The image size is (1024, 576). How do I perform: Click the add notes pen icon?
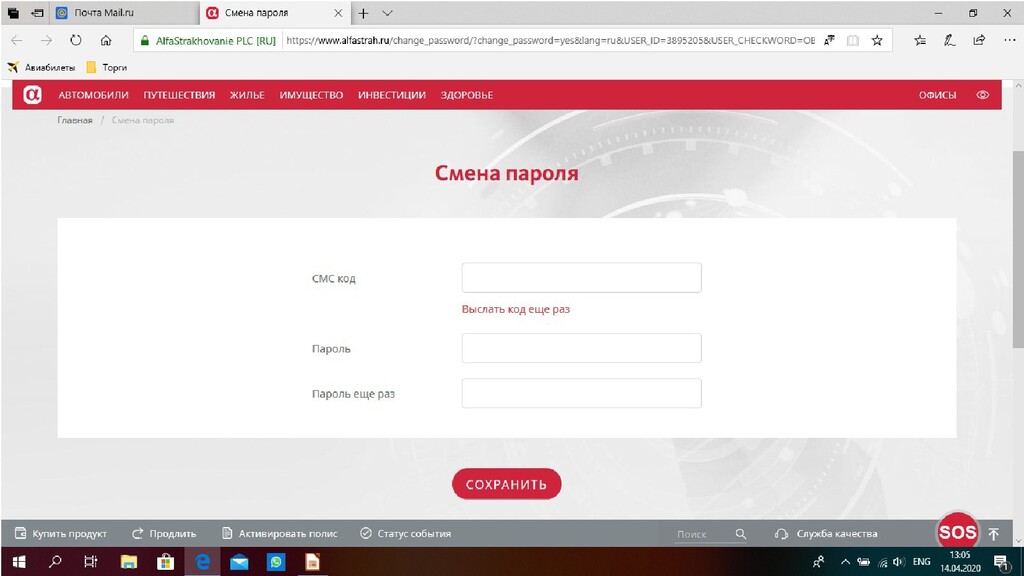pos(950,40)
